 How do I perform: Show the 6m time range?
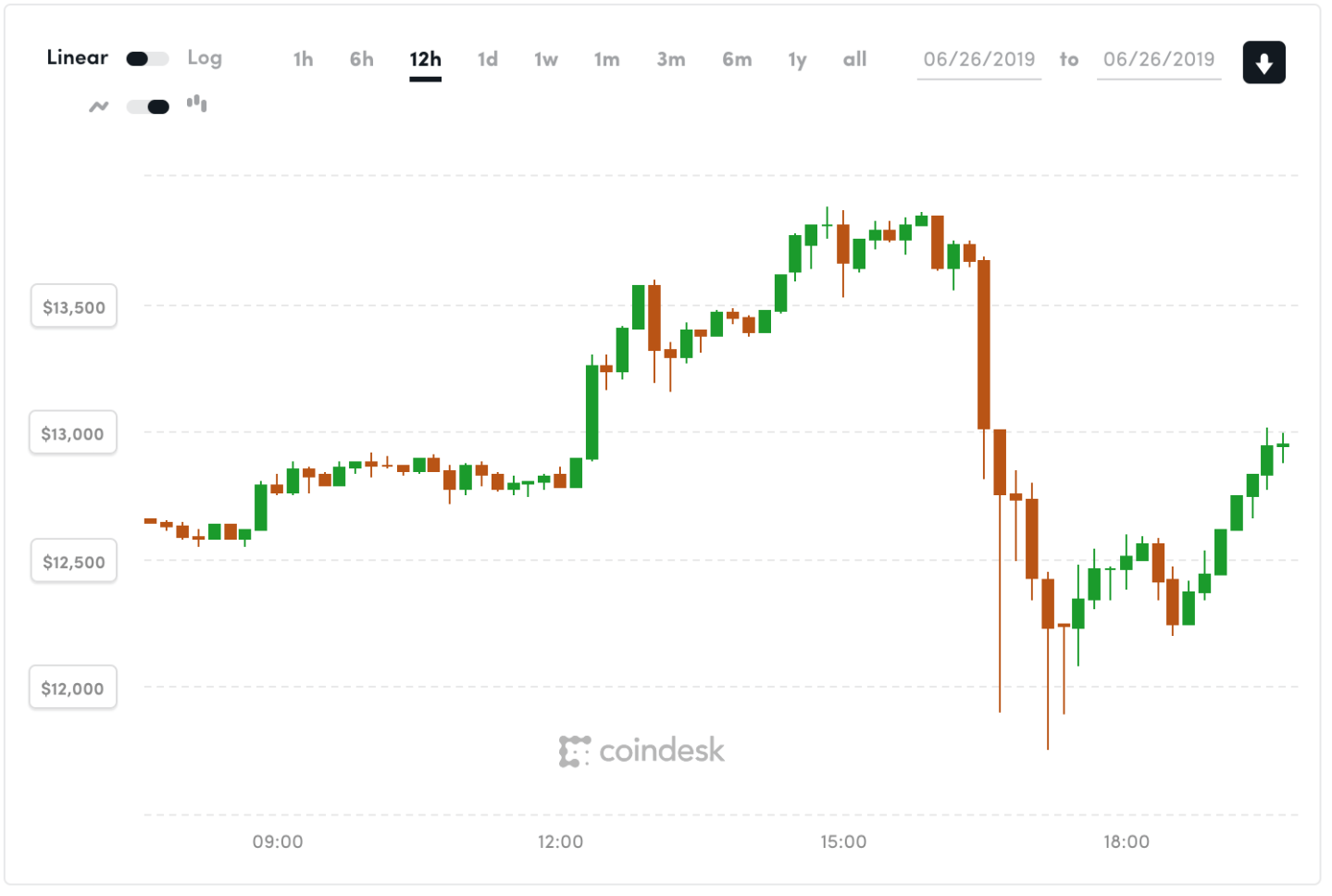pos(737,60)
